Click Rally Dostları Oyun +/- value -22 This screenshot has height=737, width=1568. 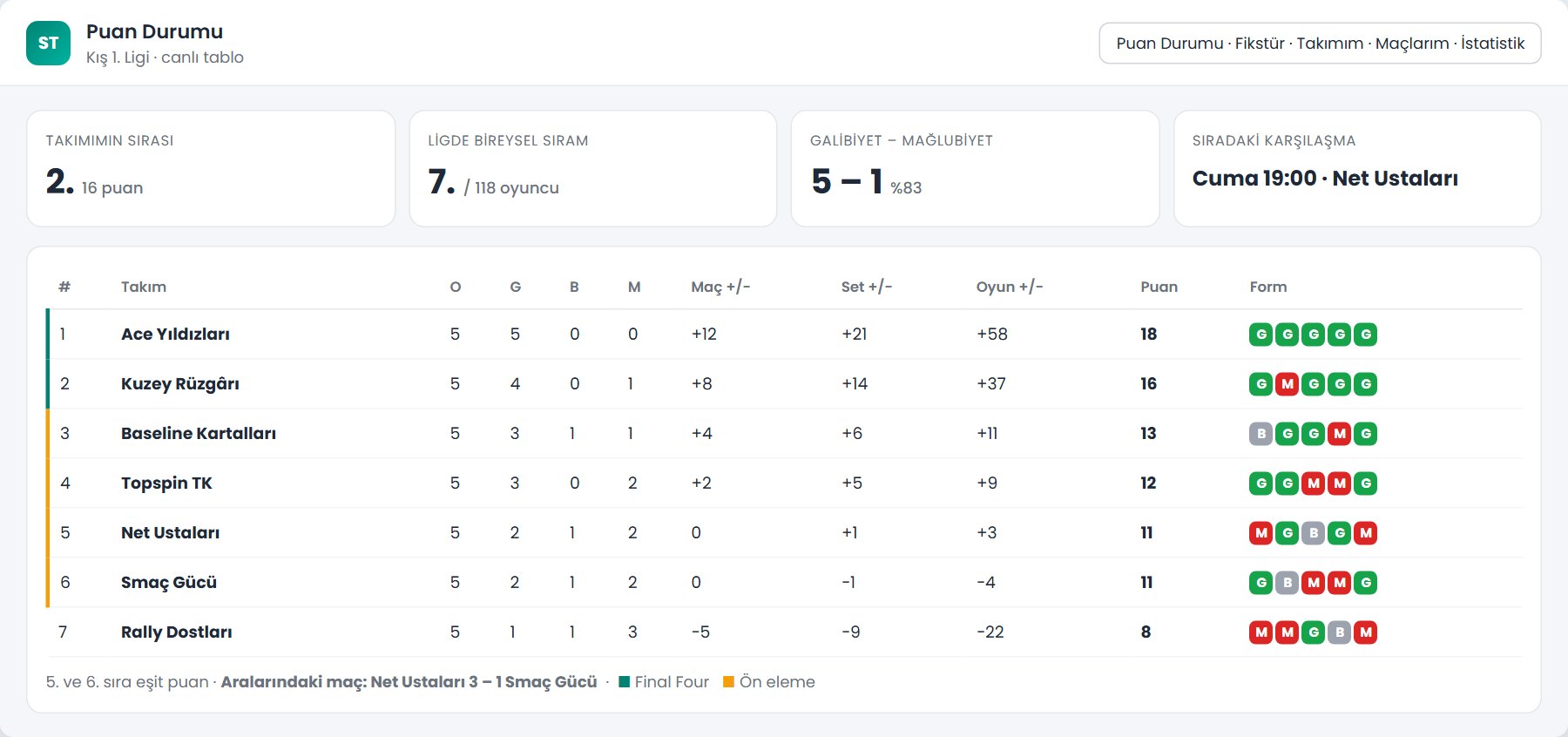click(x=990, y=632)
